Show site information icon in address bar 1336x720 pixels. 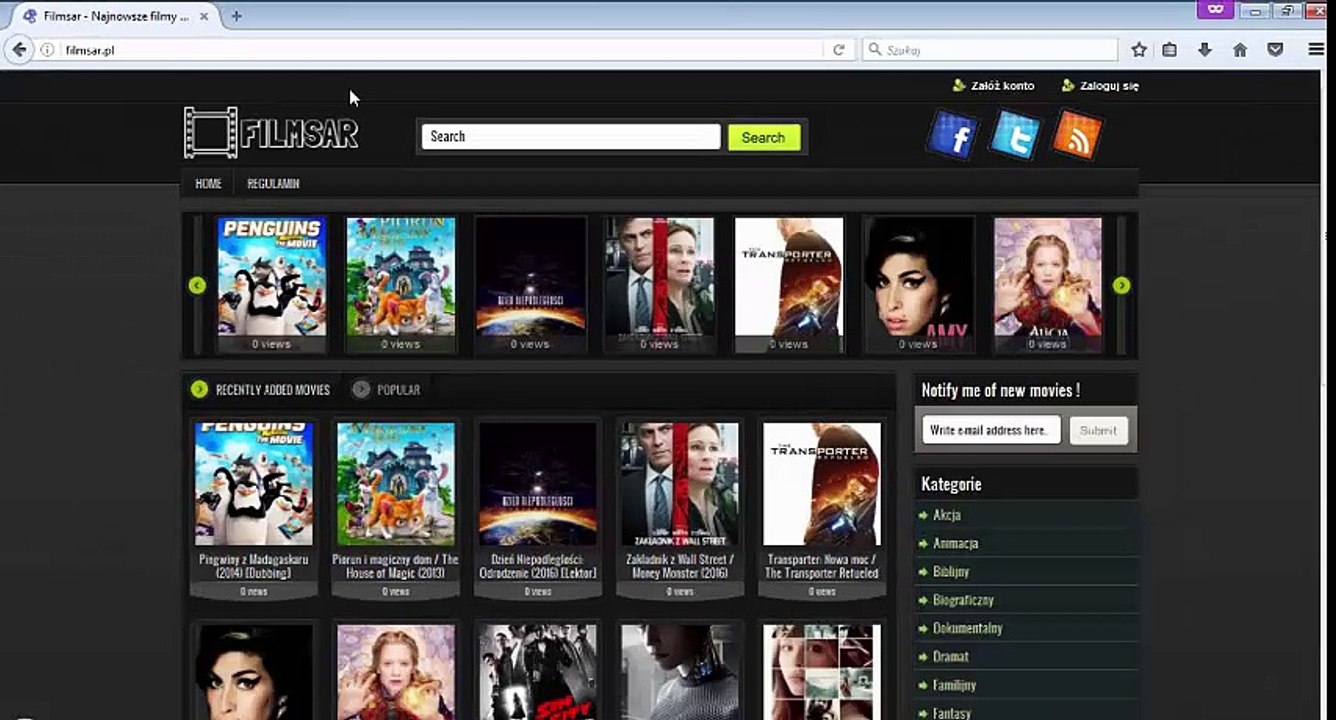click(x=47, y=50)
